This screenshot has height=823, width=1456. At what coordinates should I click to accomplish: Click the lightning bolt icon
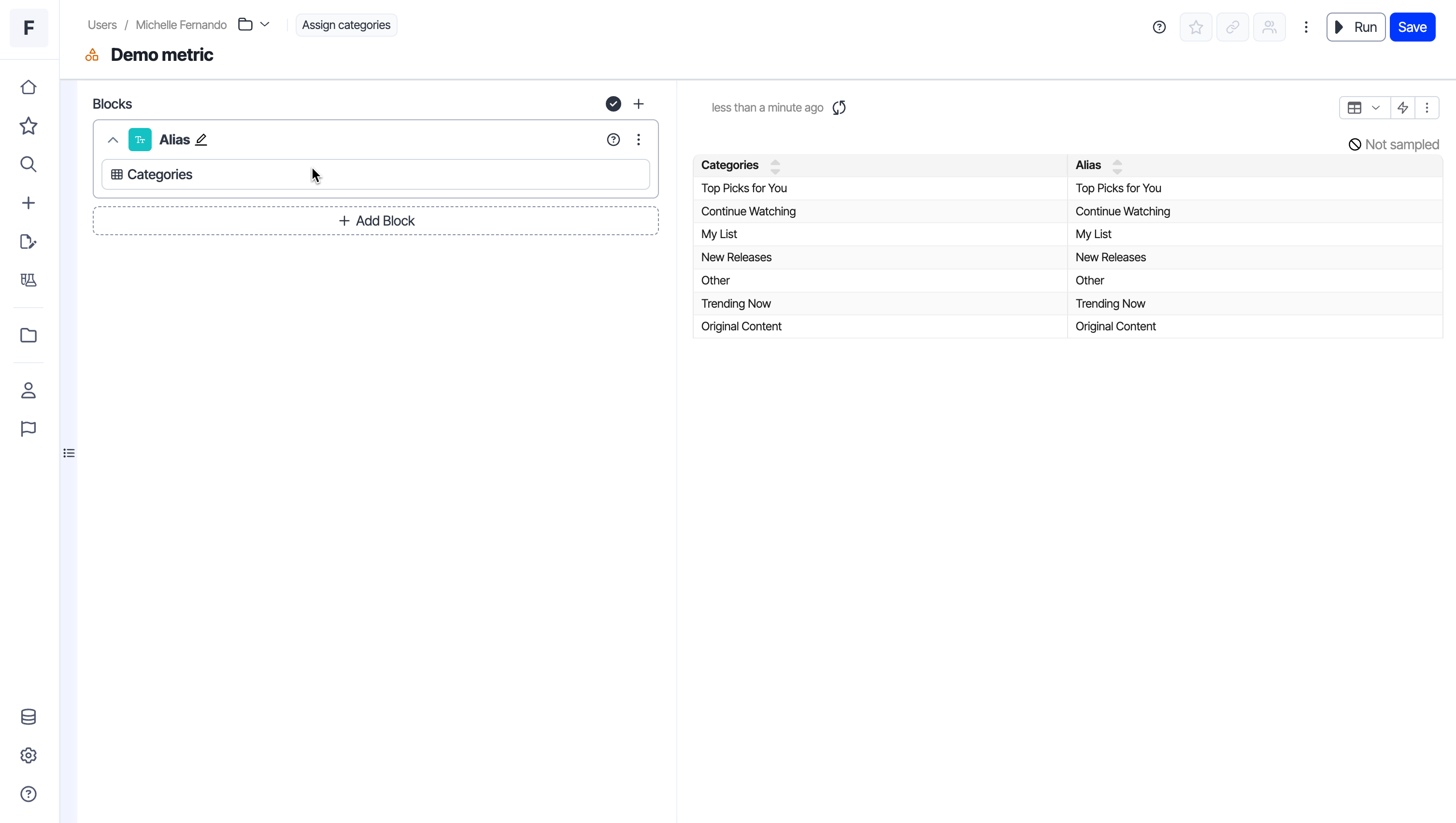1403,107
